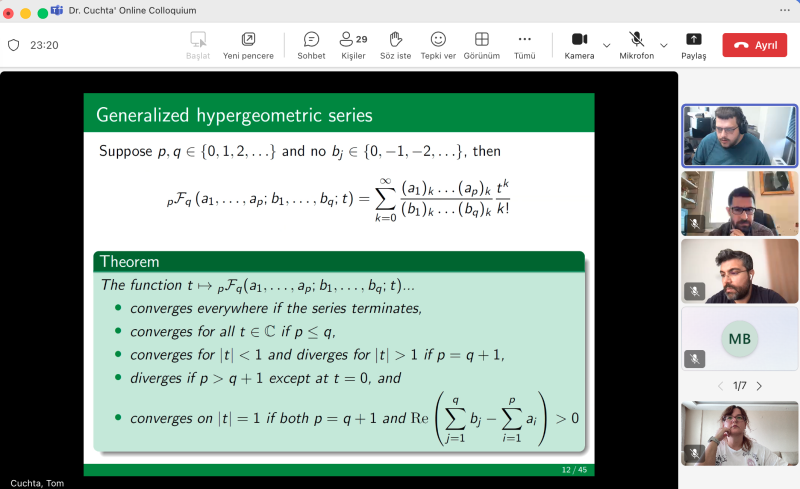Leave the meeting with Ayrıl
The height and width of the screenshot is (489, 800).
pos(754,45)
